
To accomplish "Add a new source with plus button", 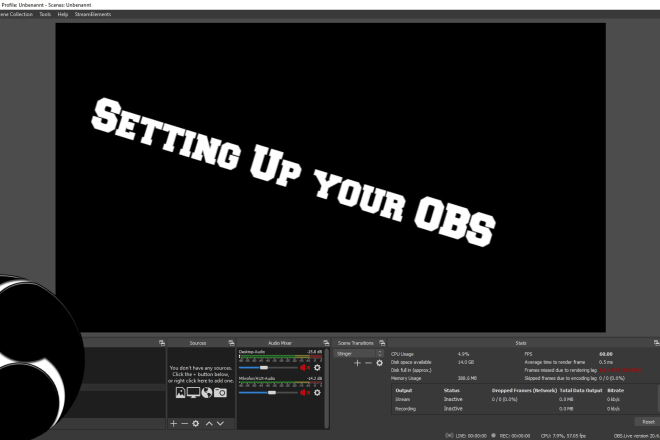I will coord(173,423).
